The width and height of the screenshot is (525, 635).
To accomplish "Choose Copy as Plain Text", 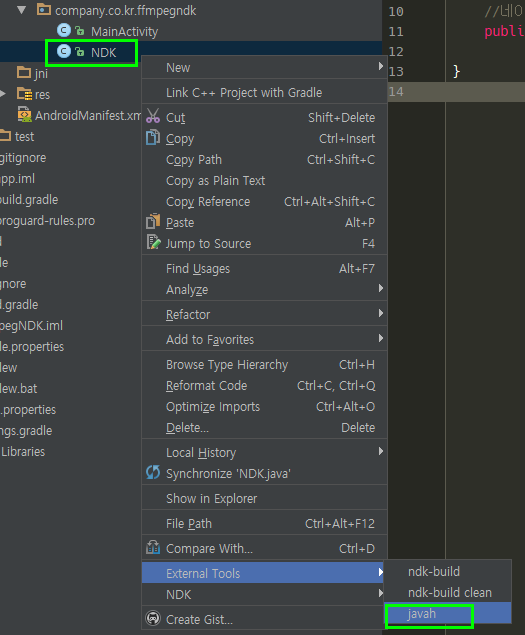I will (264, 181).
